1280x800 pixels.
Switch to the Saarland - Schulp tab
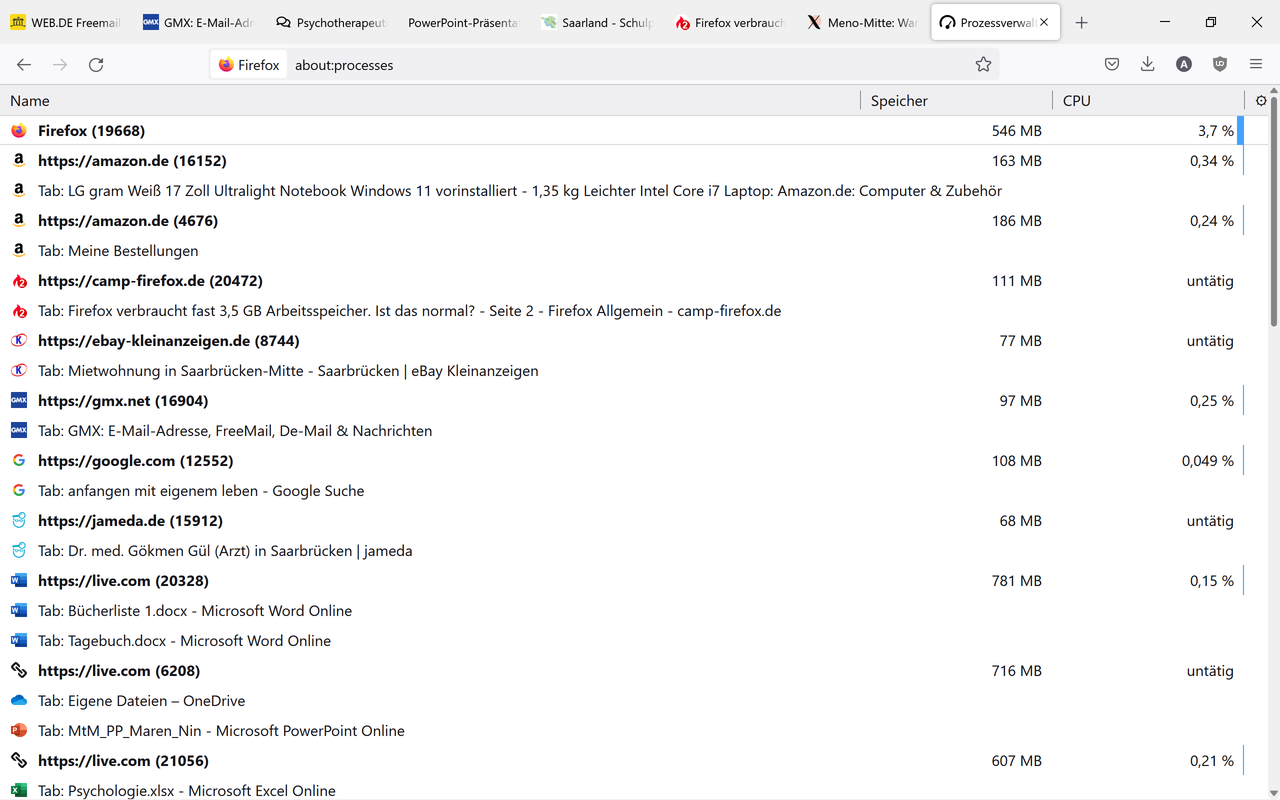pyautogui.click(x=595, y=22)
